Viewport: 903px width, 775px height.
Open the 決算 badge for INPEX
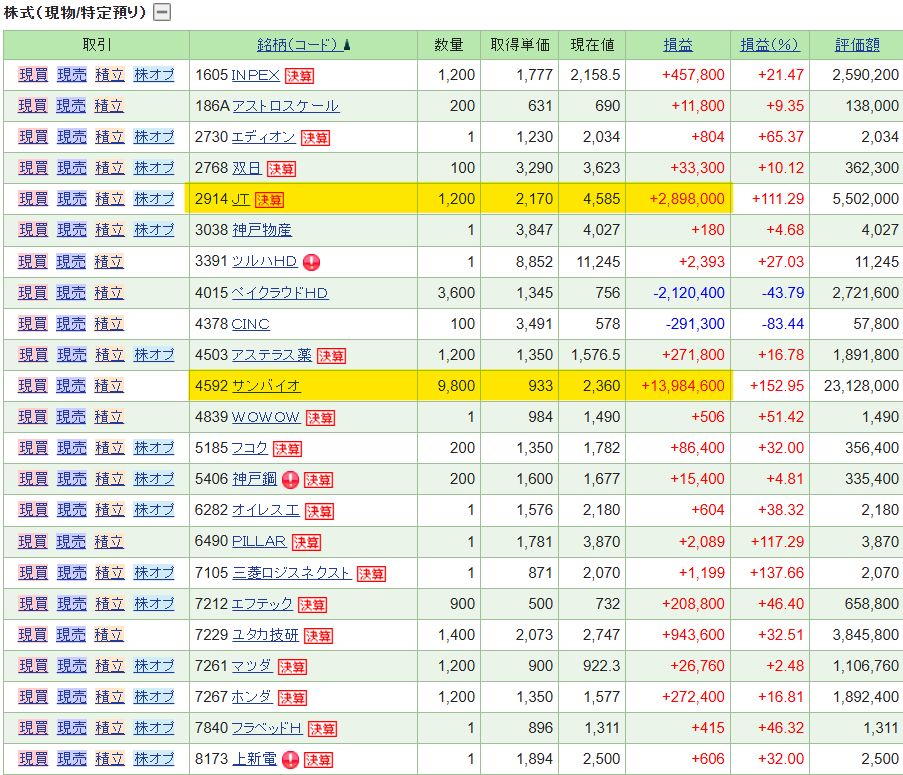[x=299, y=76]
